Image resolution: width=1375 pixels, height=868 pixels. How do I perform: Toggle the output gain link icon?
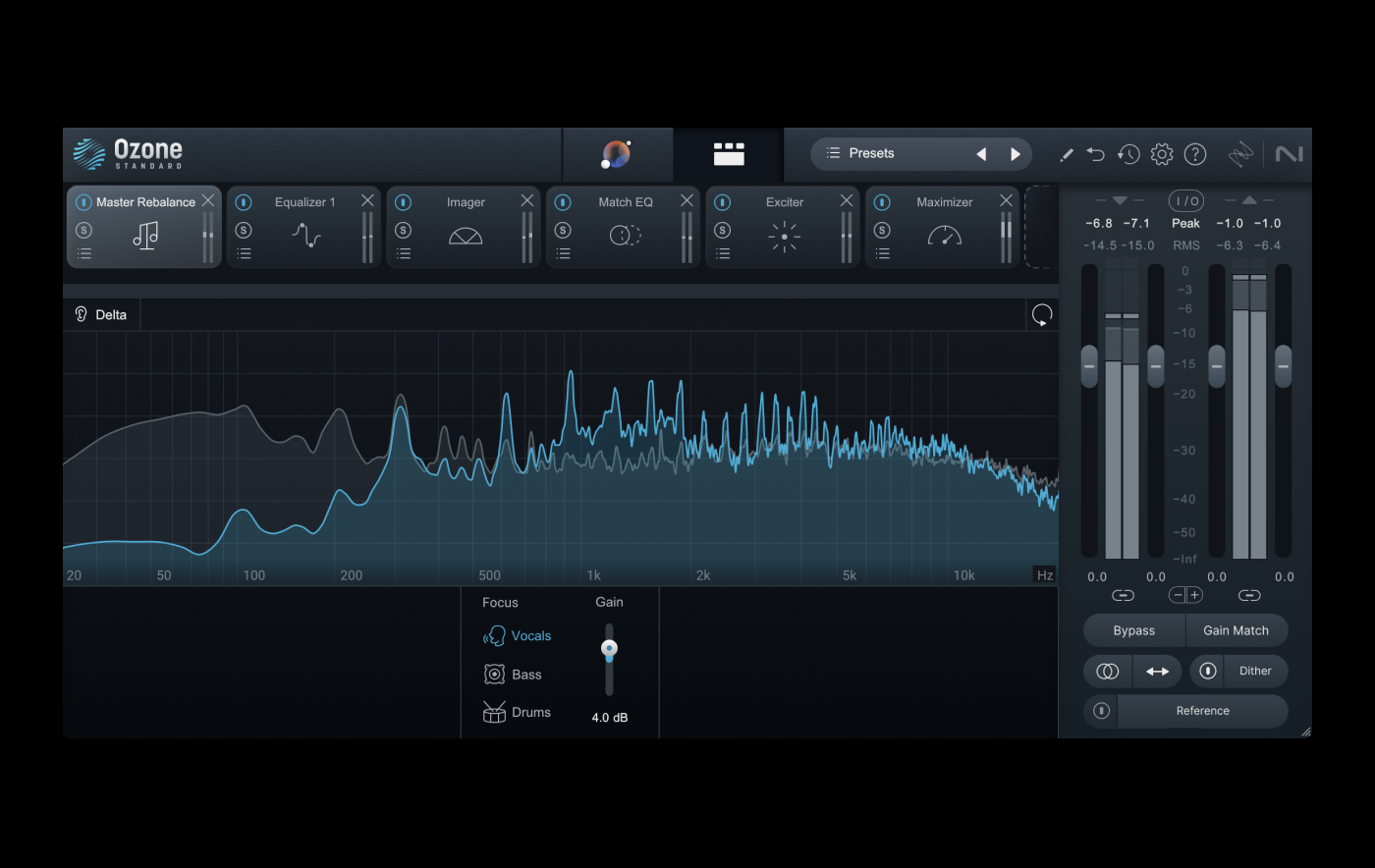[x=1249, y=596]
